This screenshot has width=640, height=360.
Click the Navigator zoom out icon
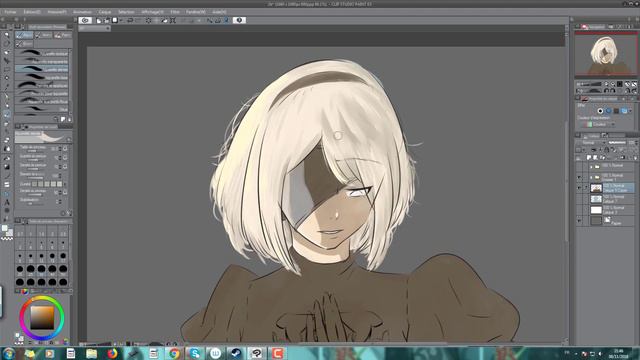[x=606, y=84]
